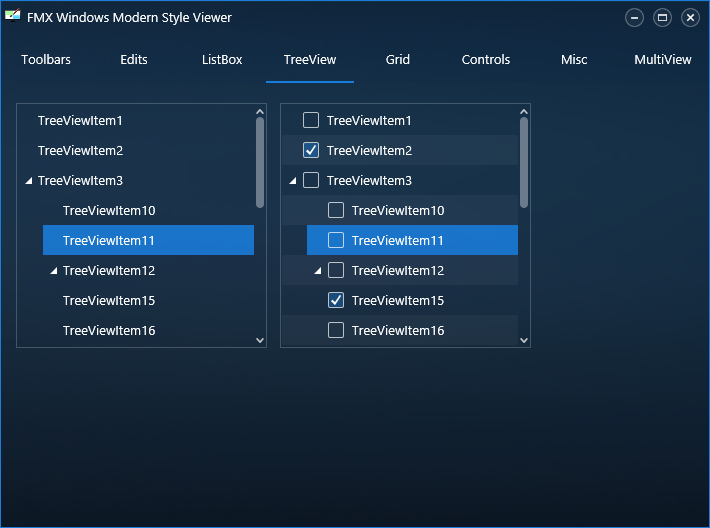
Task: Switch to the ListBox tab
Action: pos(222,60)
